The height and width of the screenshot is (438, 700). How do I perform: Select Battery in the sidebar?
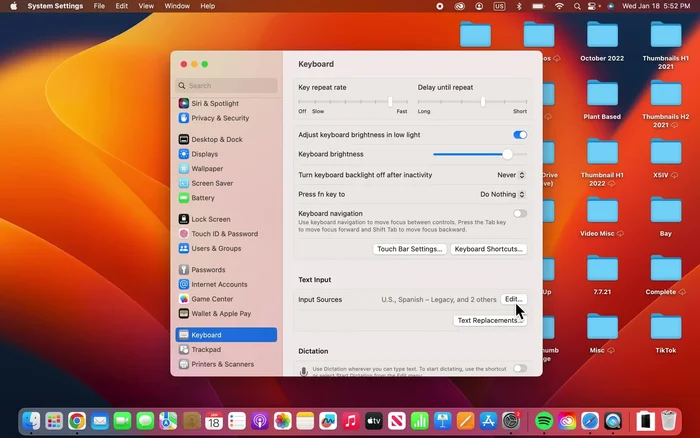tap(202, 198)
